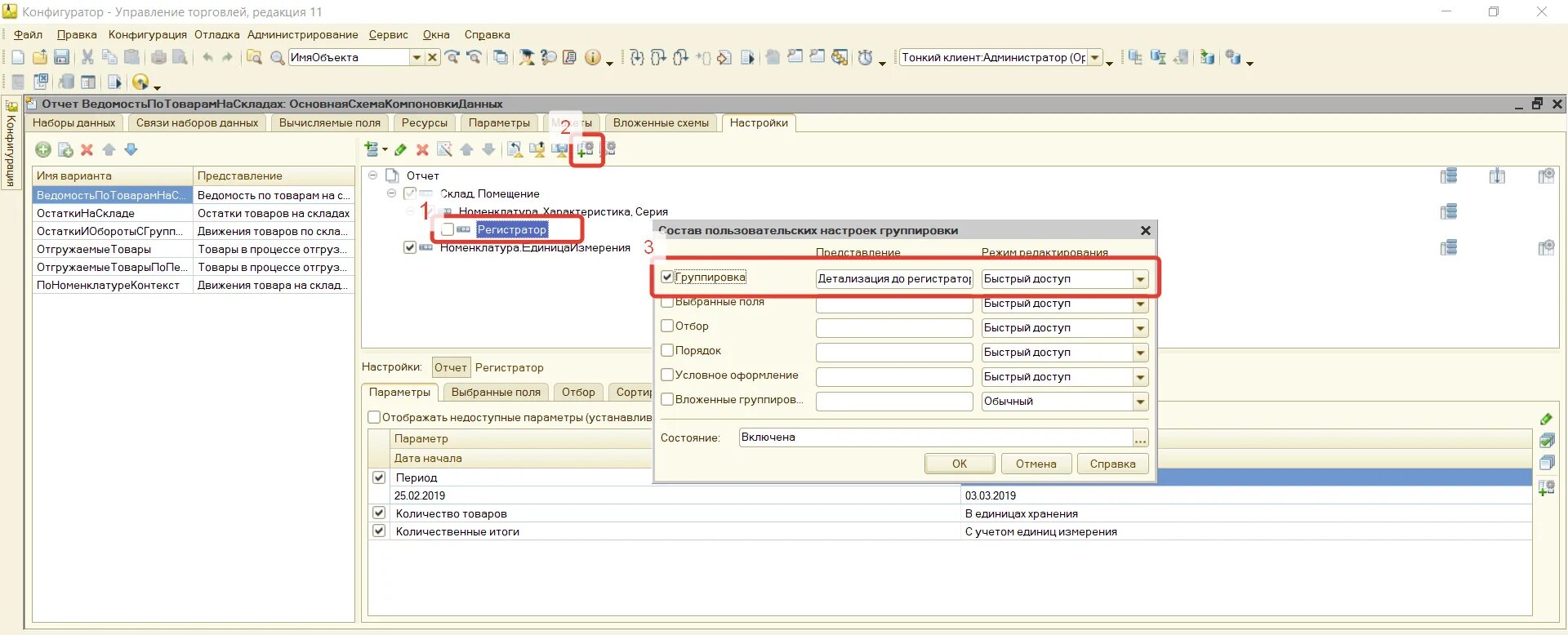Click the Справка button in dialog
The width and height of the screenshot is (1568, 635).
pyautogui.click(x=1113, y=464)
